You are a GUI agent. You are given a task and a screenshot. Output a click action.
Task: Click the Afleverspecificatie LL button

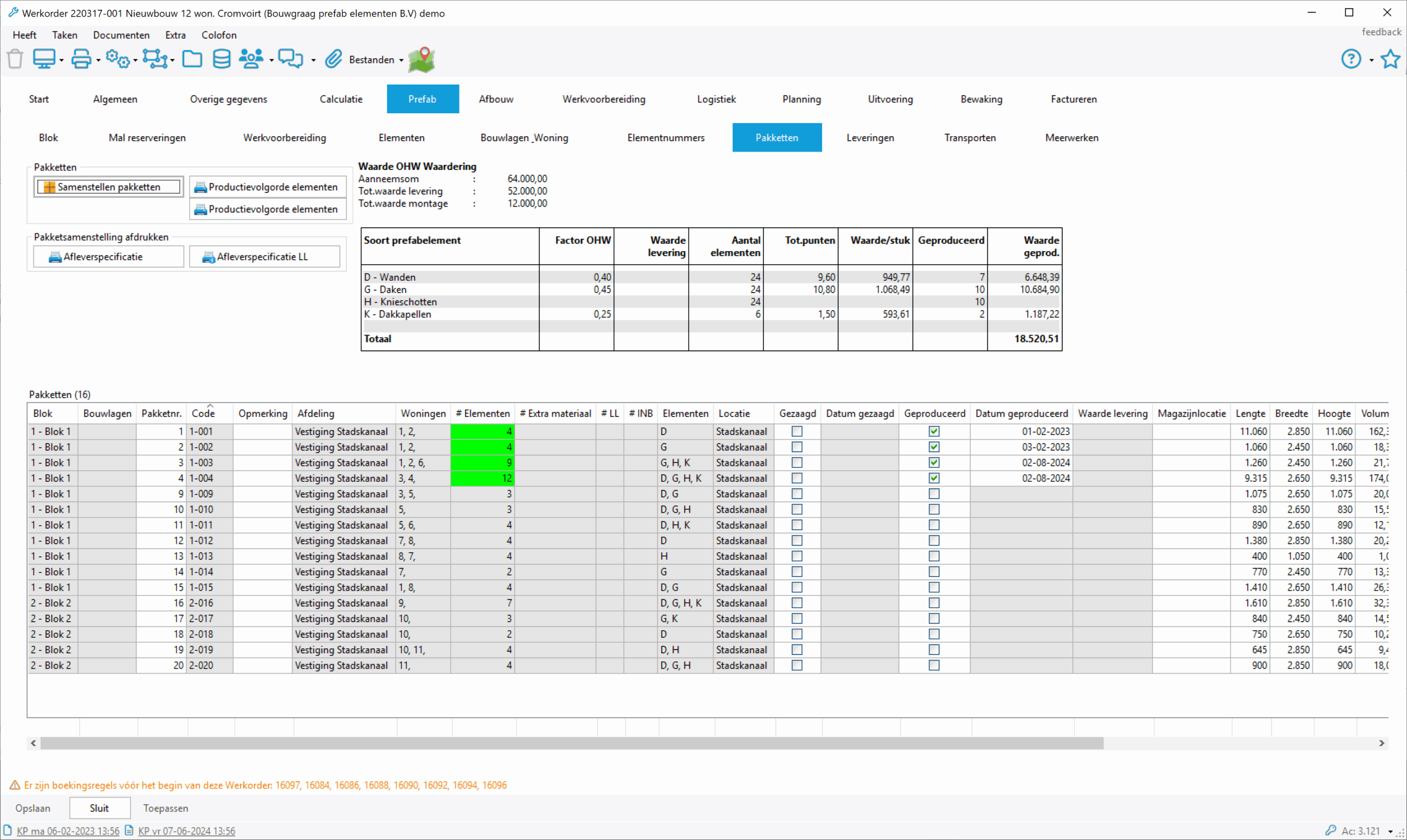(x=264, y=257)
